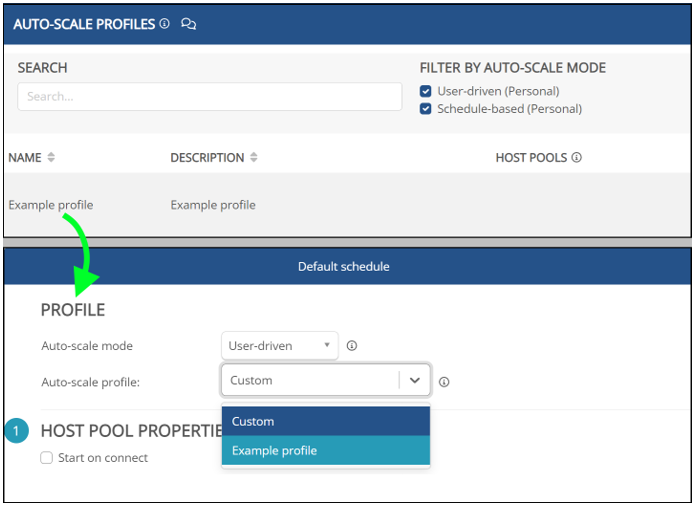This screenshot has width=699, height=508.
Task: Click the Auto-scale profile Custom combo box
Action: click(x=310, y=381)
